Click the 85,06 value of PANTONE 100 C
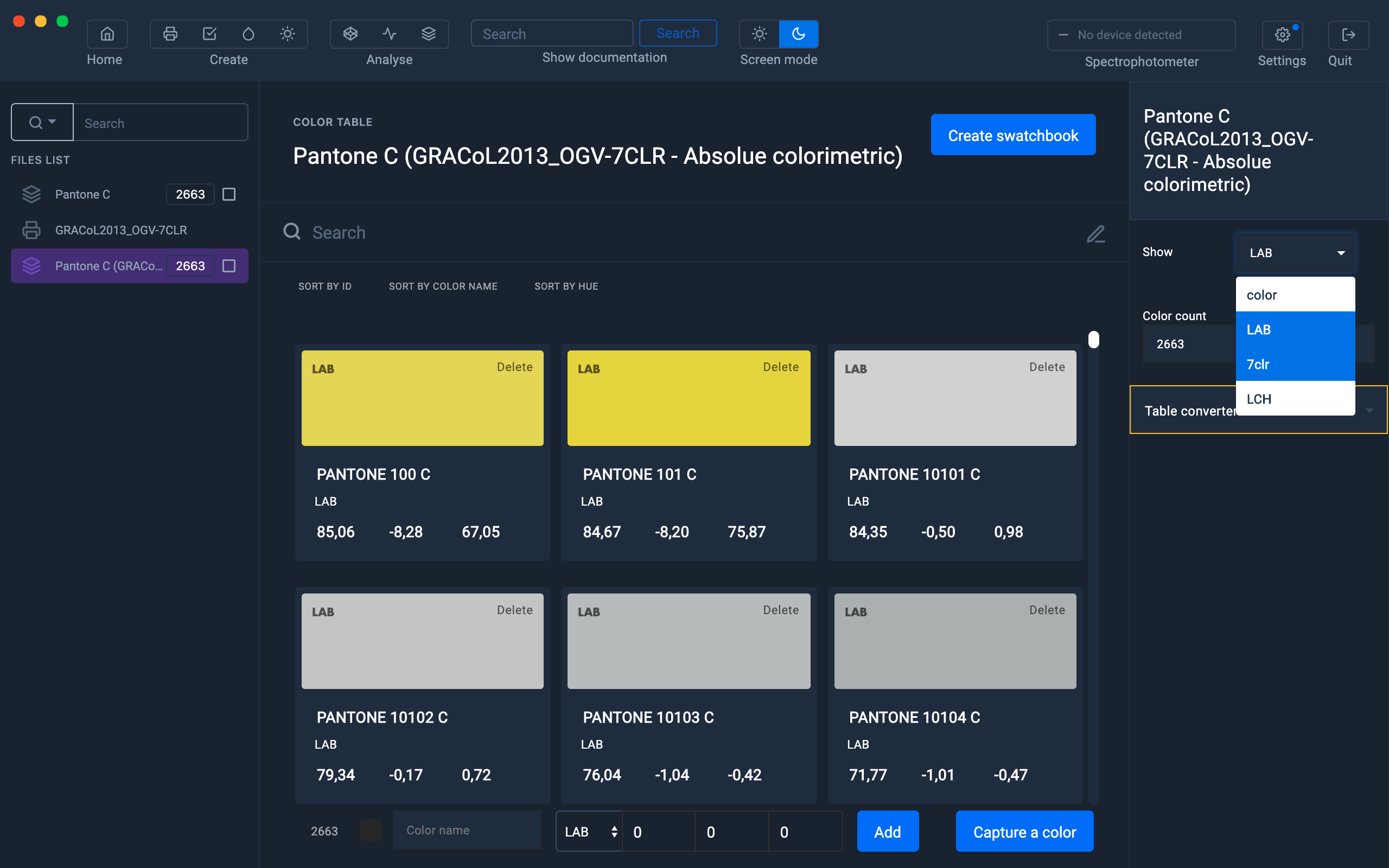 pos(335,532)
